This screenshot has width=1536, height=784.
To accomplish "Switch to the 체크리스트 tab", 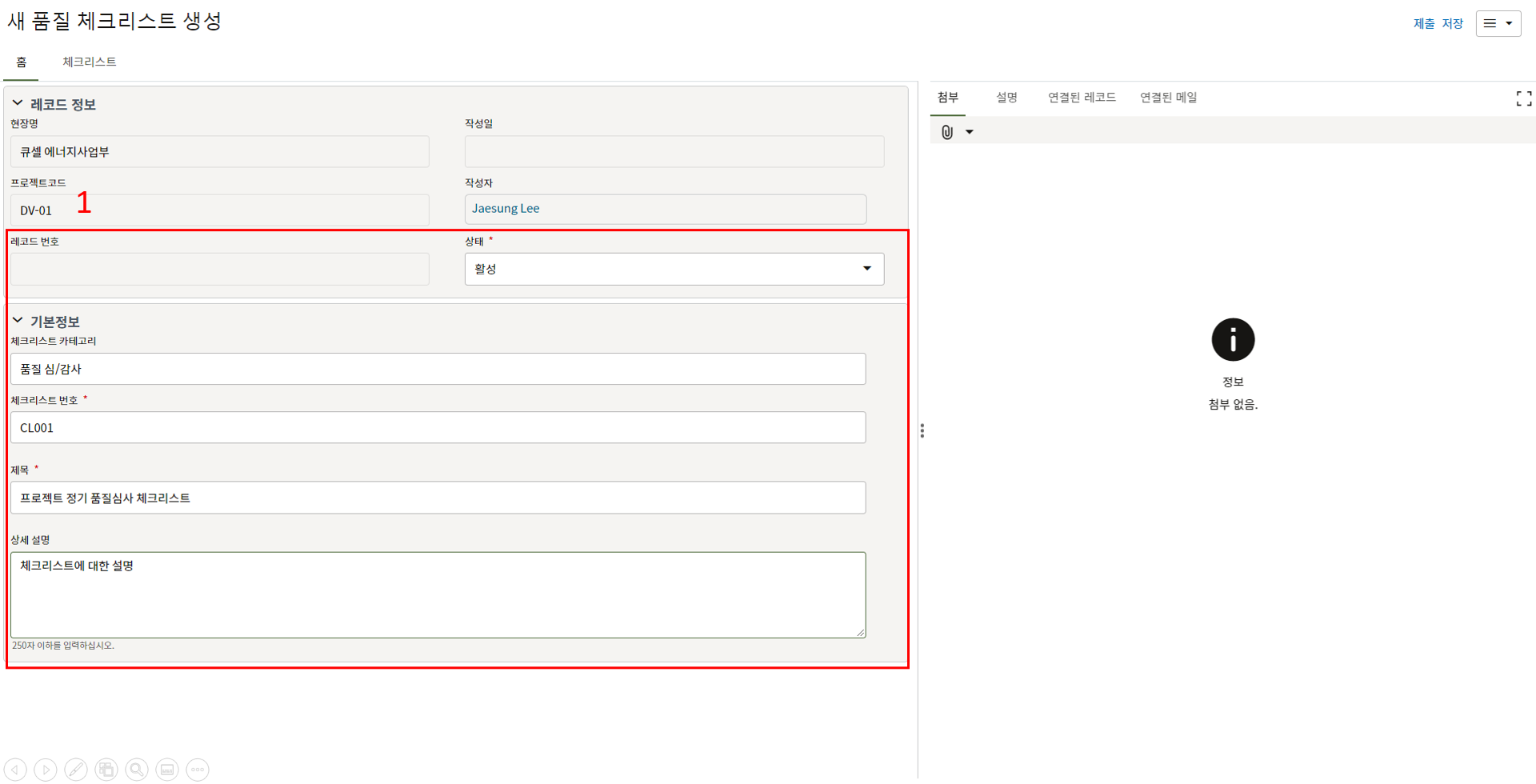I will click(x=90, y=62).
